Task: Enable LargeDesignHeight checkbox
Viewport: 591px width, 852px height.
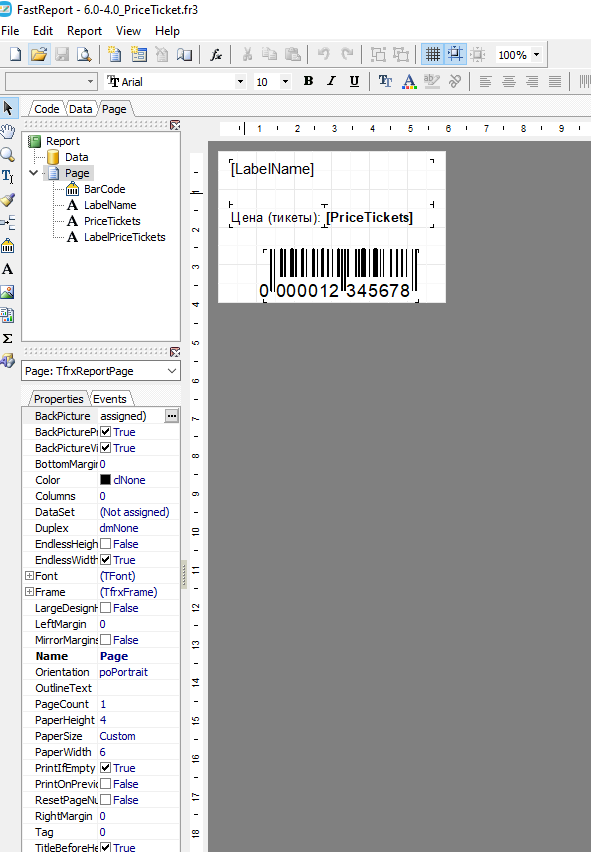Action: 105,608
